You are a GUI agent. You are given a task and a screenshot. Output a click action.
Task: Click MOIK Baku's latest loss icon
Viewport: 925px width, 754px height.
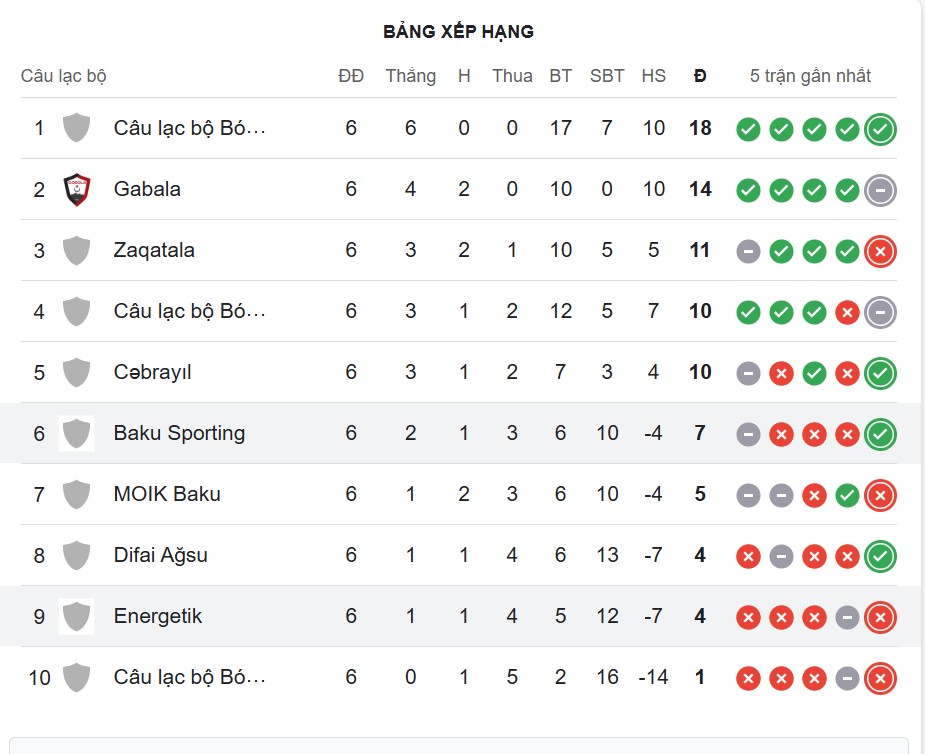point(880,495)
